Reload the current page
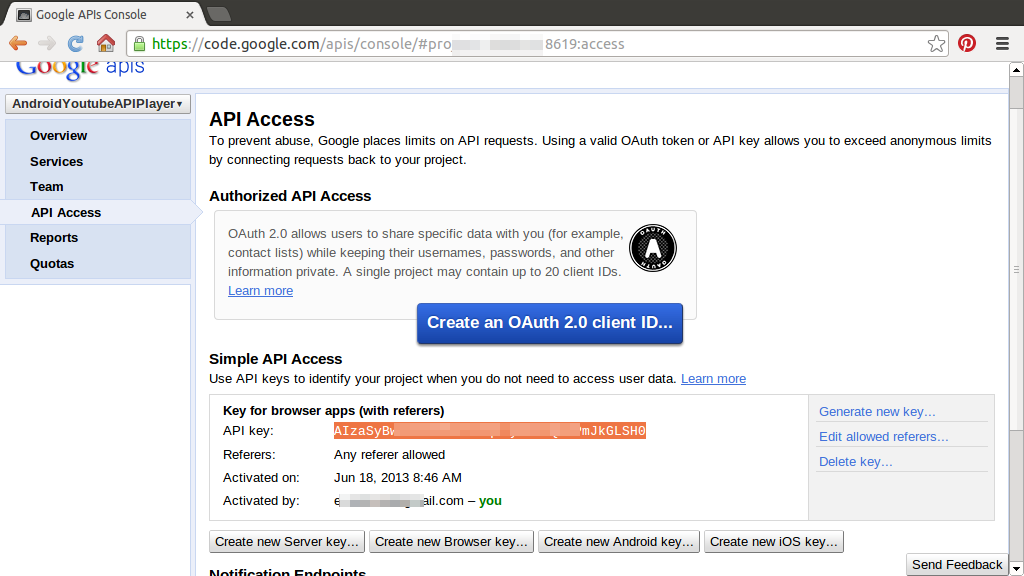 74,43
